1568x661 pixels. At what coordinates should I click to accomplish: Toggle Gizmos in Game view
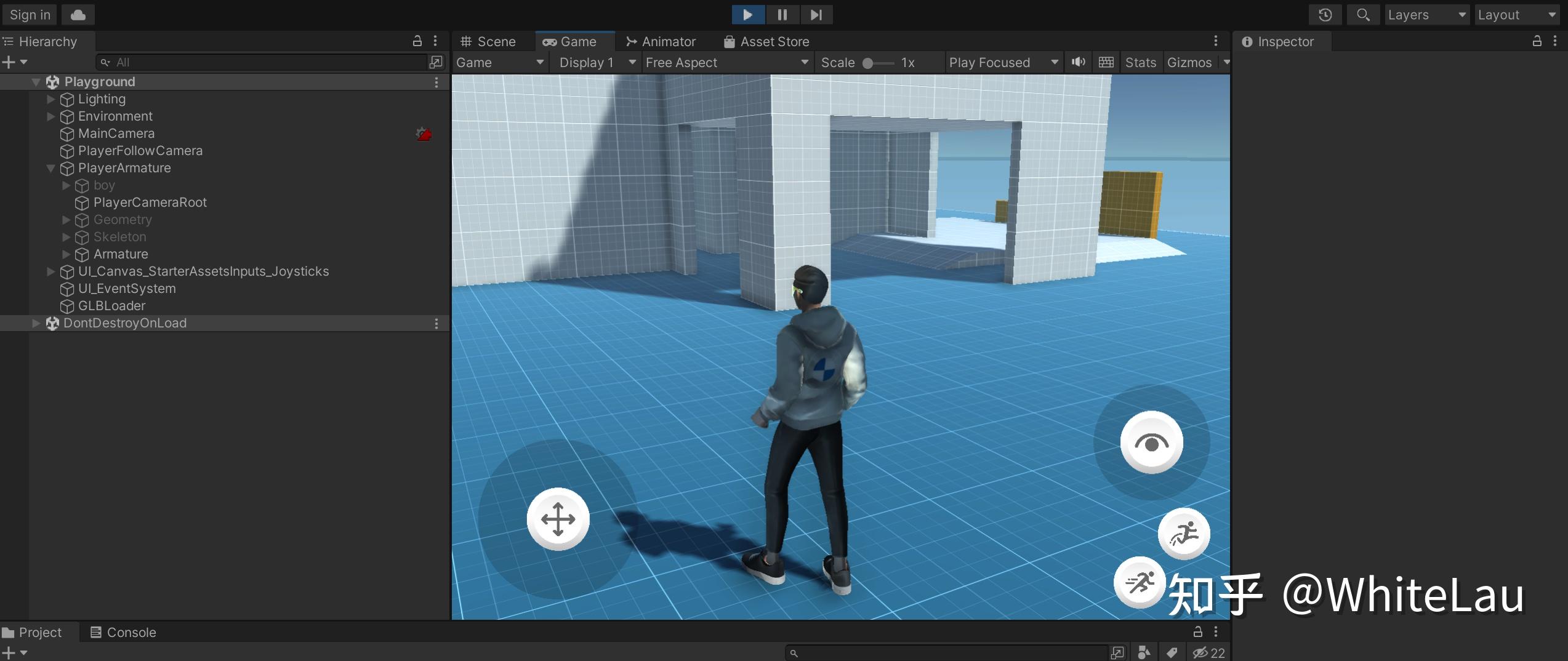pyautogui.click(x=1189, y=62)
